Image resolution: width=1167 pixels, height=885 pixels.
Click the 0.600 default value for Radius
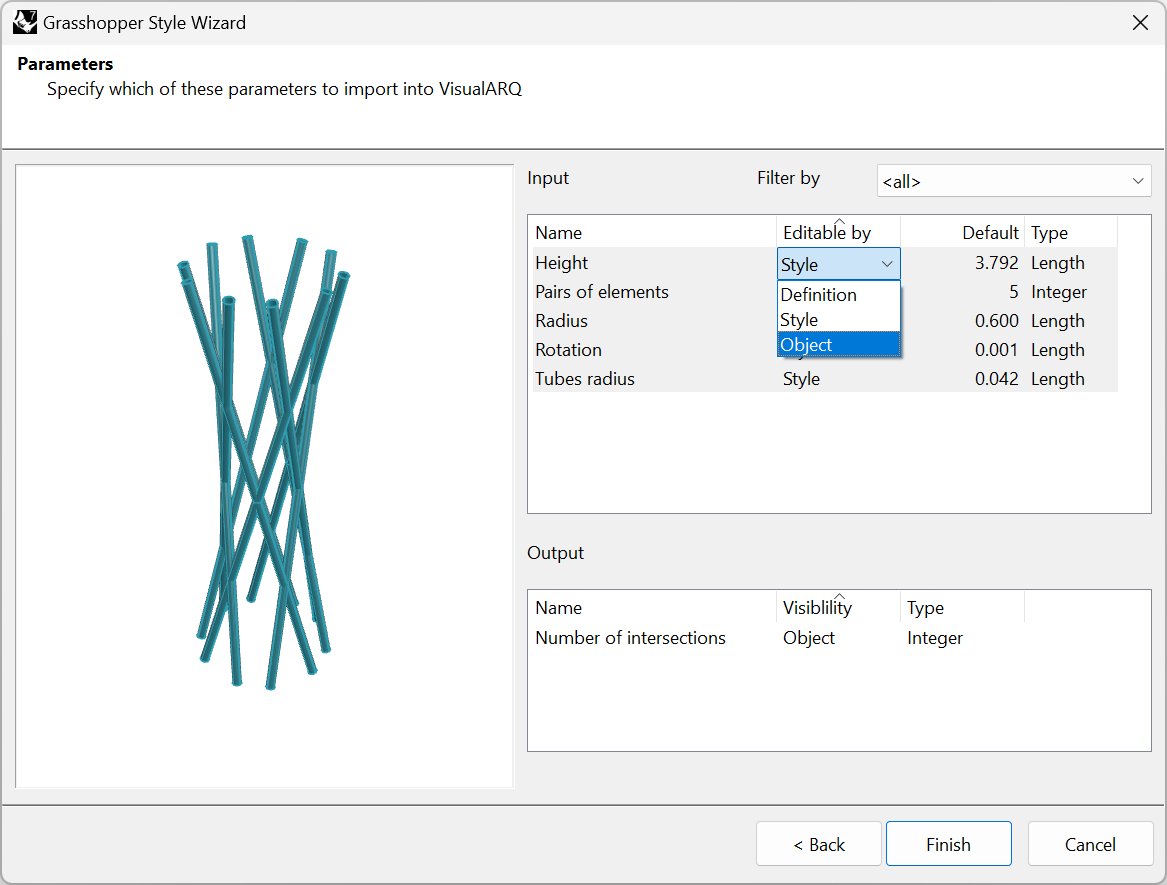pyautogui.click(x=997, y=321)
